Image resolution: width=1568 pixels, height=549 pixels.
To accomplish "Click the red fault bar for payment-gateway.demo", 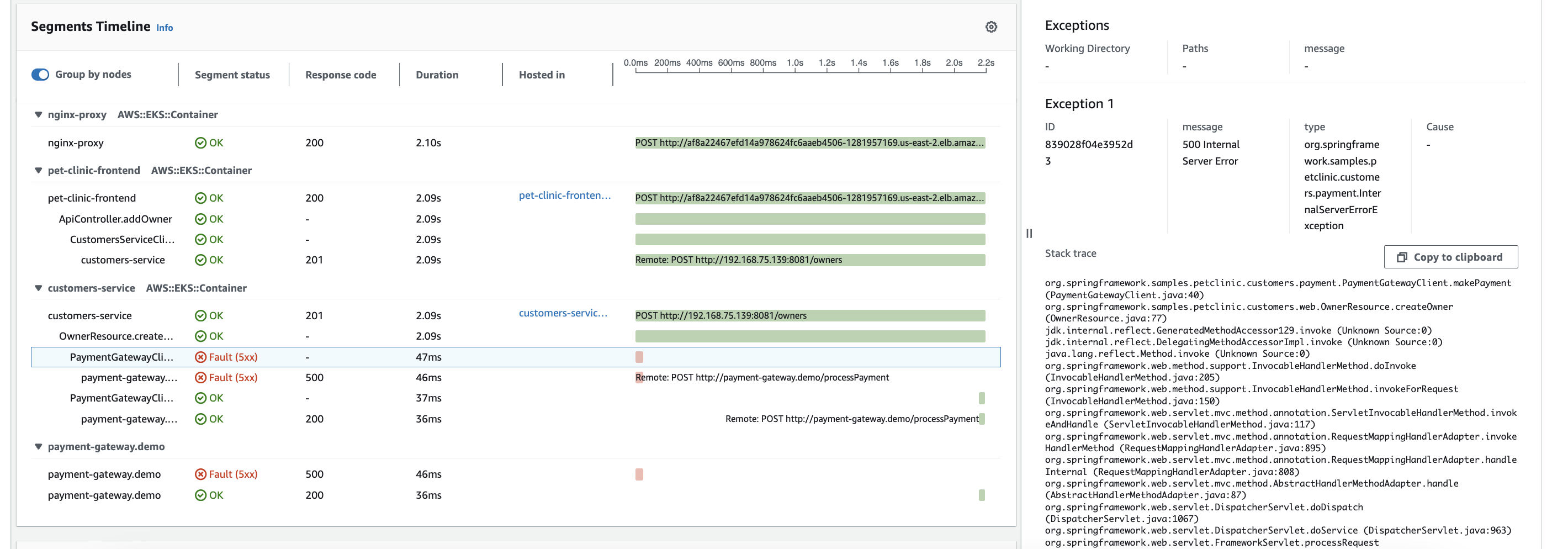I will coord(639,474).
